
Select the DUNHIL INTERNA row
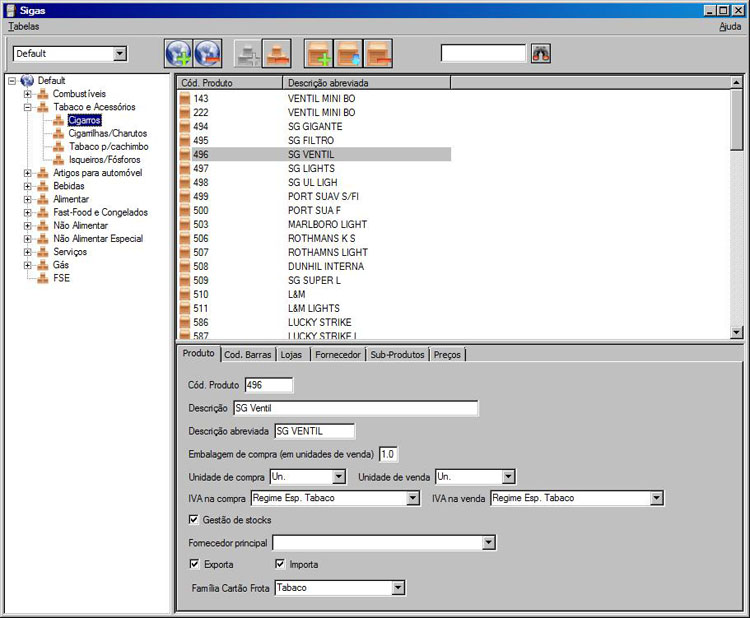314,266
